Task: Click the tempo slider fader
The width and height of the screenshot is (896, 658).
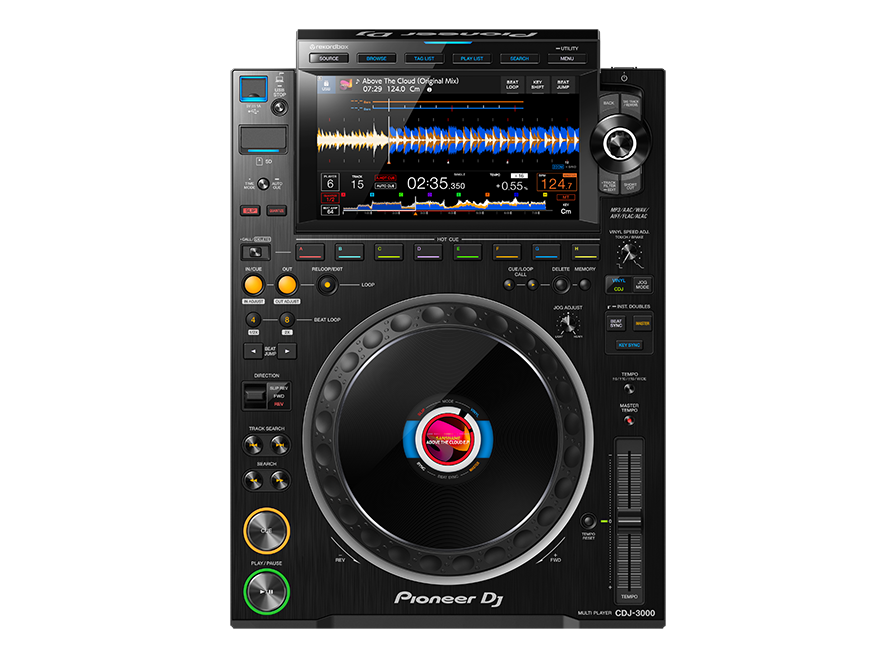Action: point(628,523)
